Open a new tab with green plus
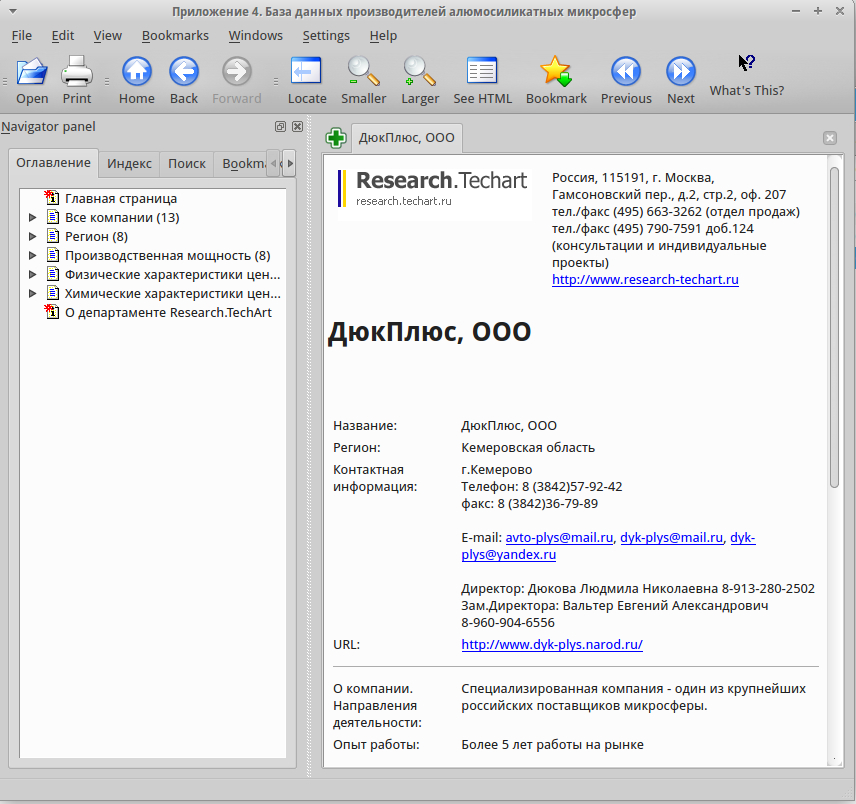Viewport: 856px width, 804px height. pyautogui.click(x=336, y=138)
